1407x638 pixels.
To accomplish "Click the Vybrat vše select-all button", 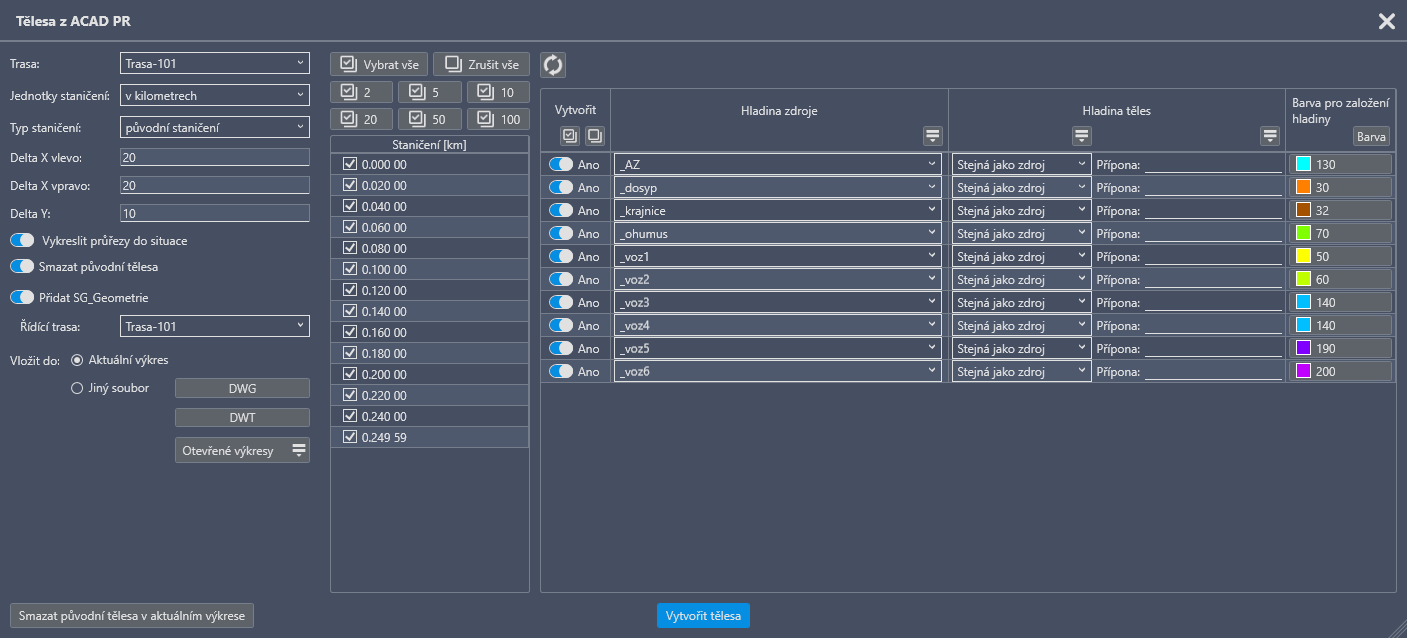I will (x=379, y=64).
